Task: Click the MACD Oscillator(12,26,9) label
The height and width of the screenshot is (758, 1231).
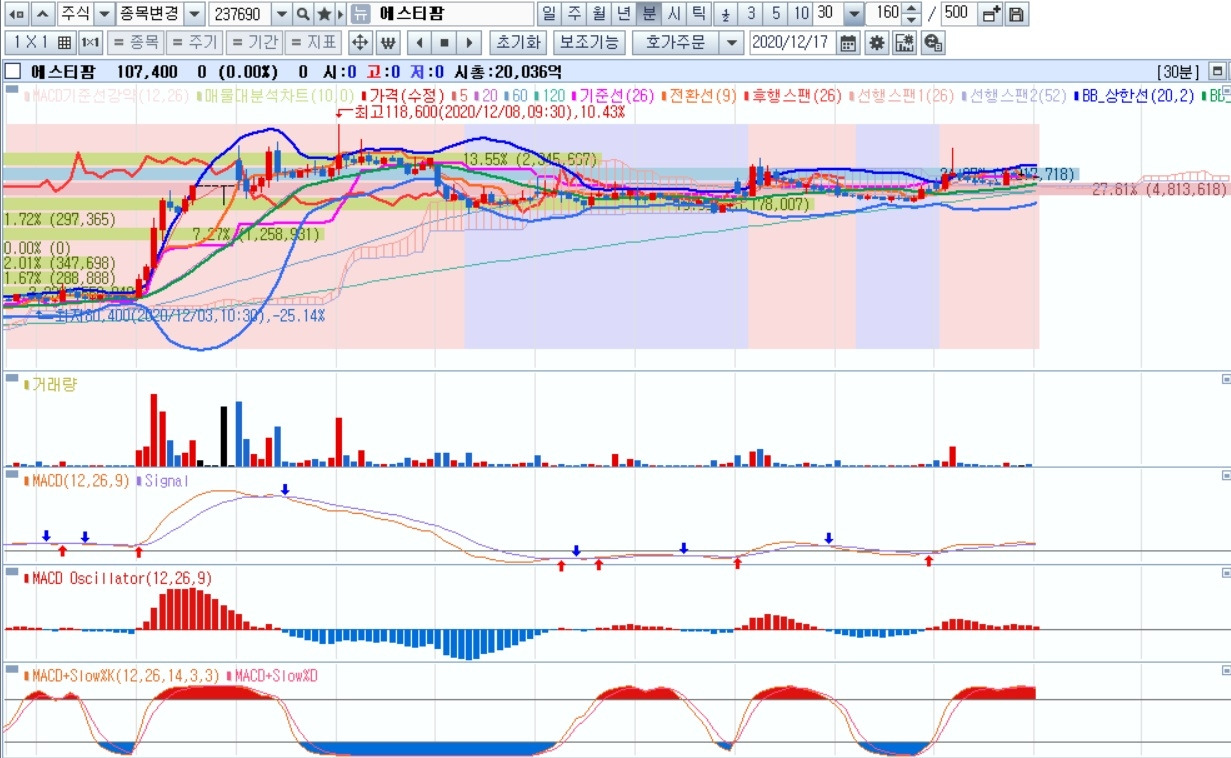Action: (122, 578)
